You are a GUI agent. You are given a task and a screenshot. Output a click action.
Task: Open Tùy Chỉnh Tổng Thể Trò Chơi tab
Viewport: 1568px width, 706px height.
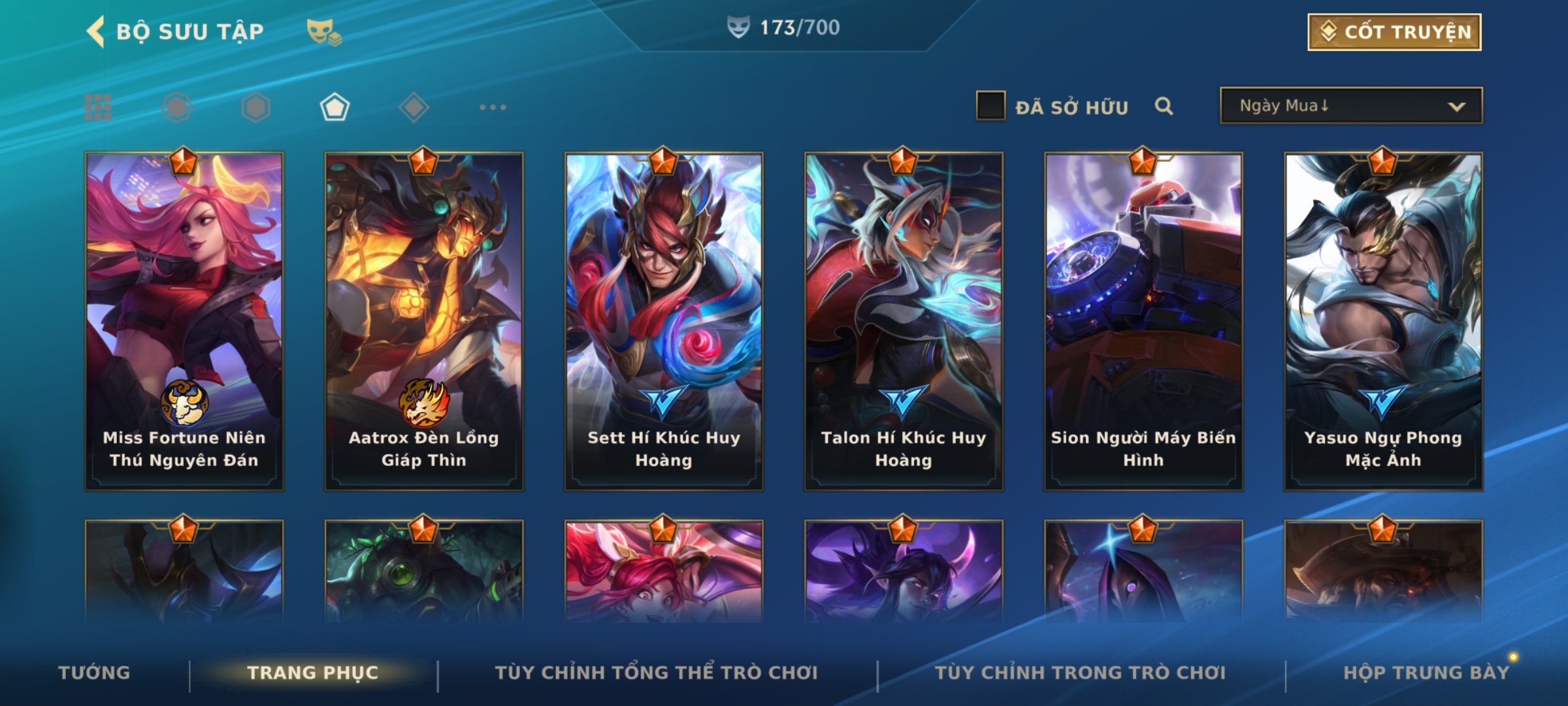[x=656, y=673]
